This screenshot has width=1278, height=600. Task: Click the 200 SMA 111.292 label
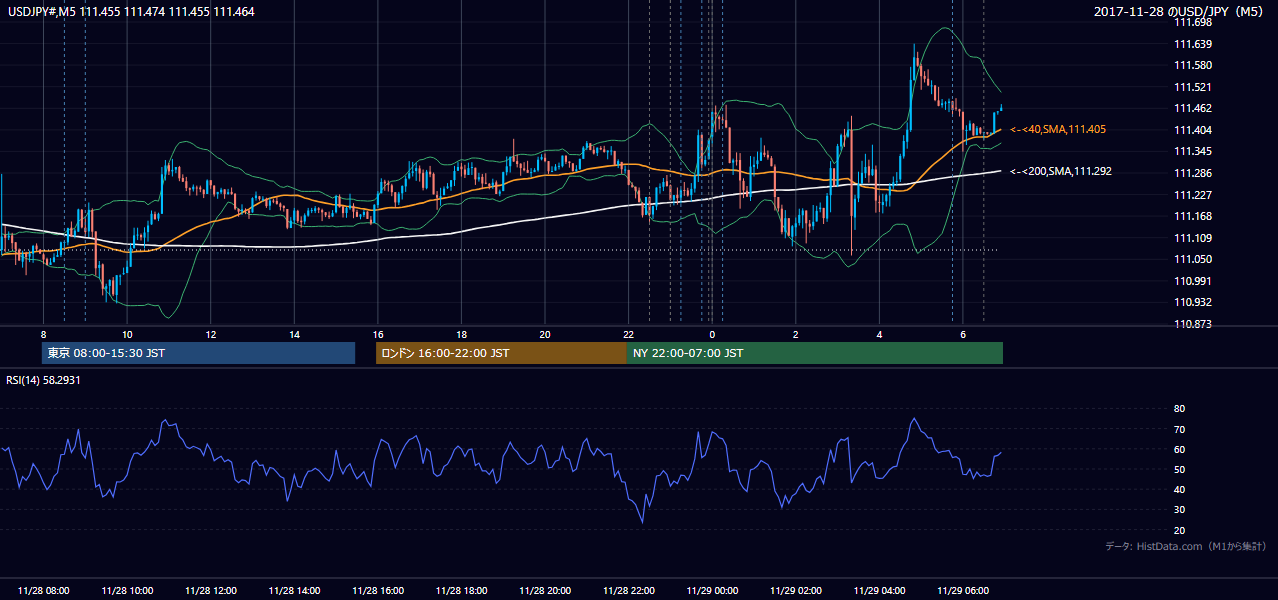(x=1060, y=172)
